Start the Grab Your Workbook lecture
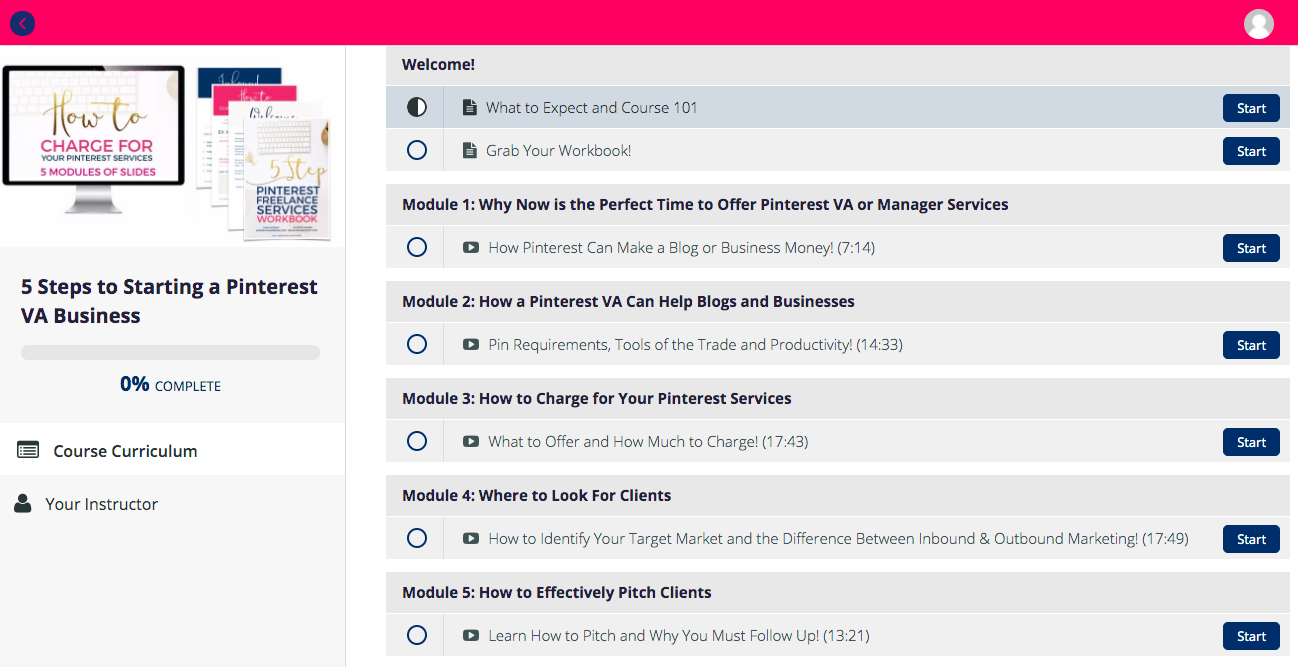 [1251, 151]
